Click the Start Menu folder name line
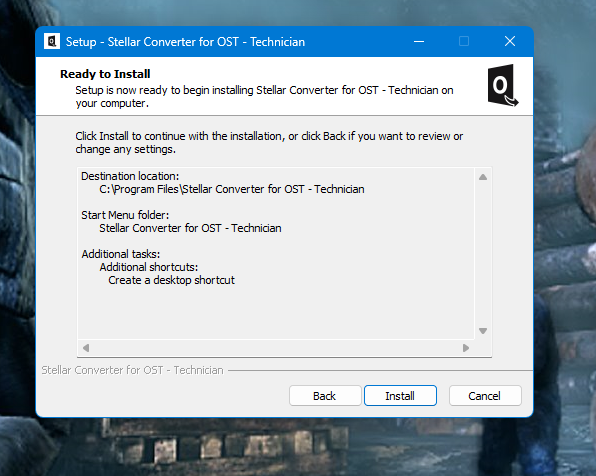This screenshot has width=596, height=476. 190,228
